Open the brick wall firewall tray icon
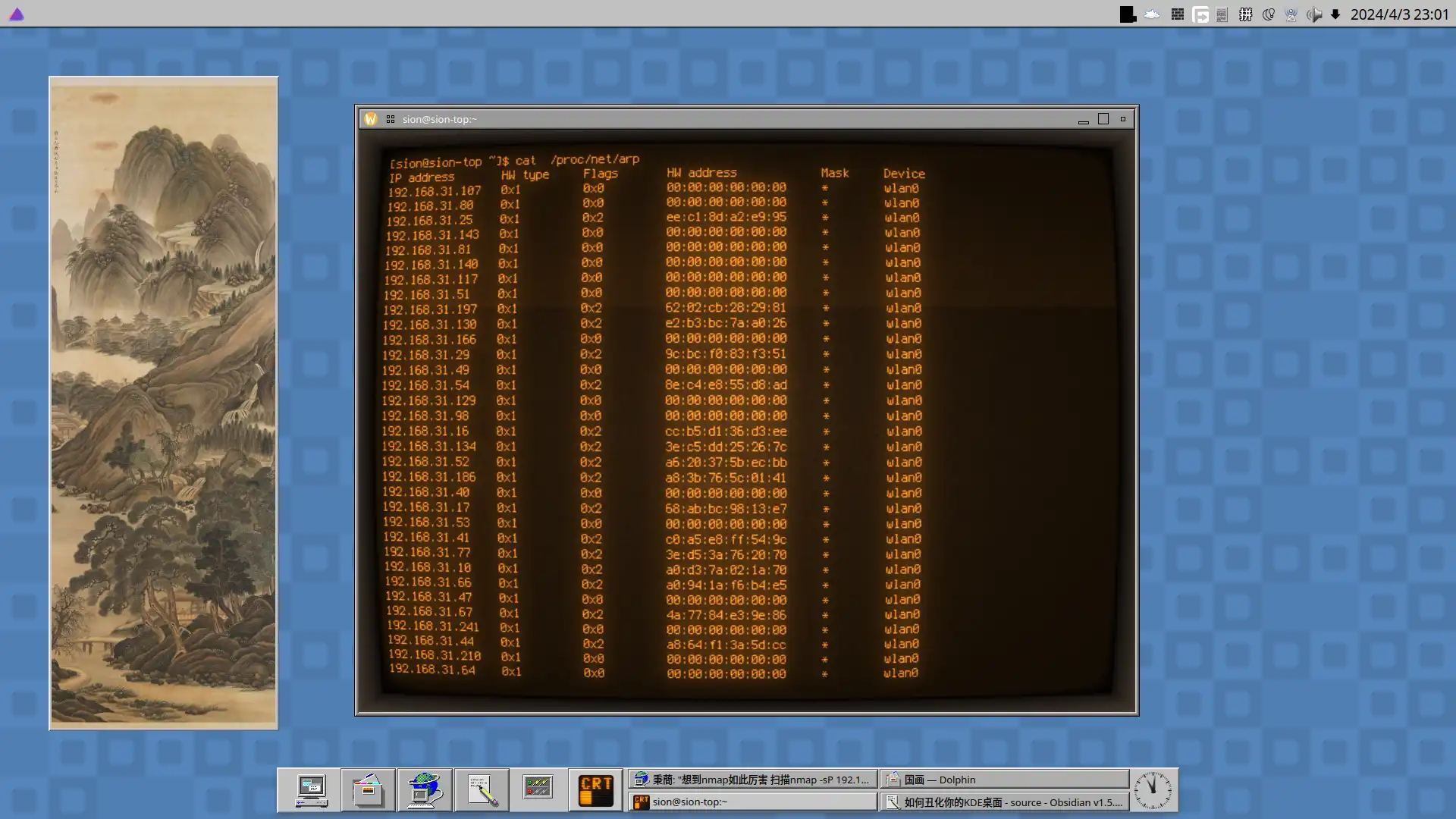The width and height of the screenshot is (1456, 819). 1178,14
